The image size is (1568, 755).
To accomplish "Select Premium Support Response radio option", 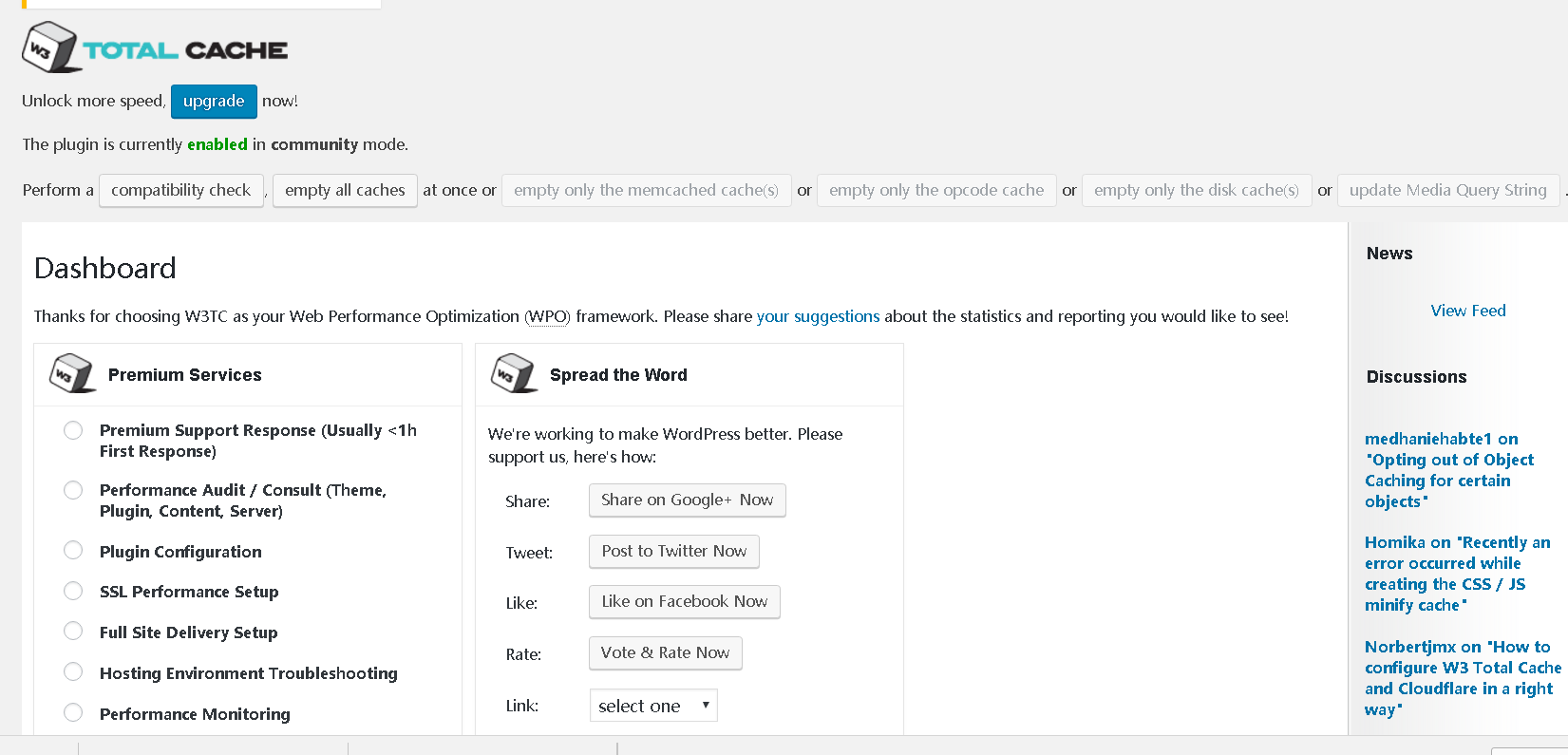I will click(73, 430).
